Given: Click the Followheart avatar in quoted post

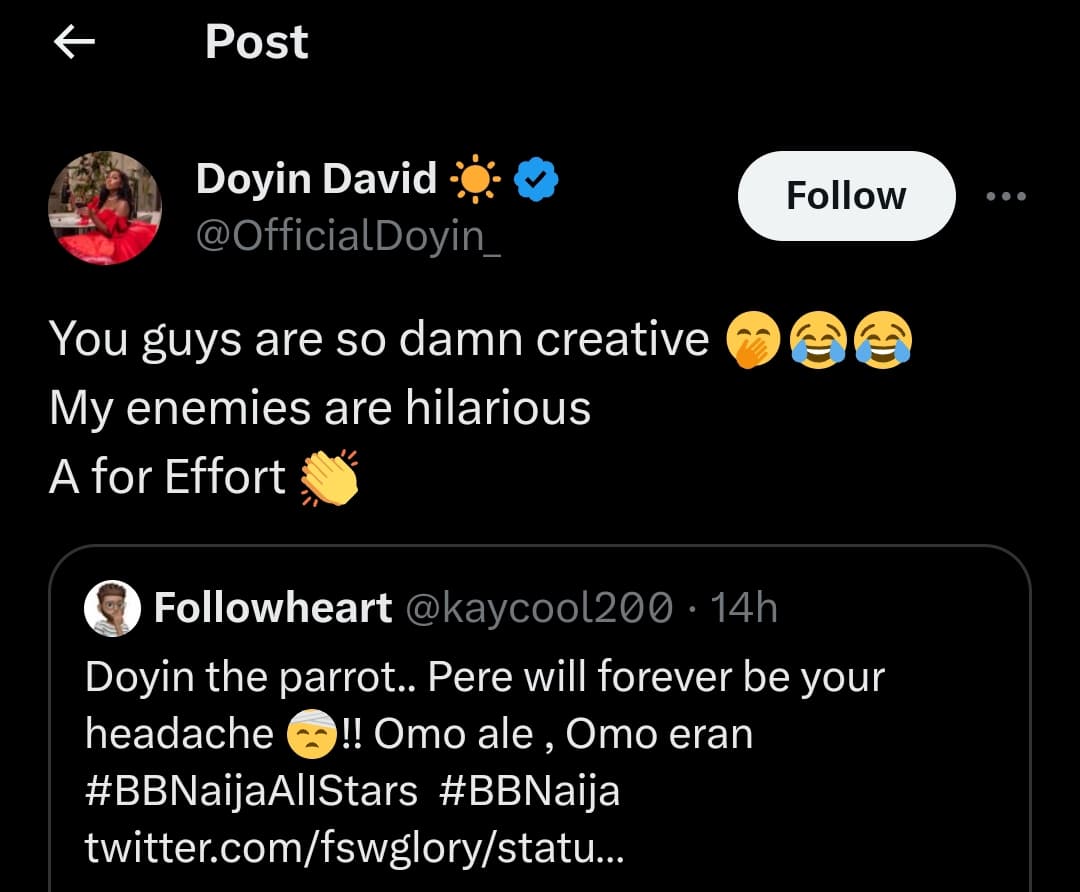Looking at the screenshot, I should click(x=112, y=607).
